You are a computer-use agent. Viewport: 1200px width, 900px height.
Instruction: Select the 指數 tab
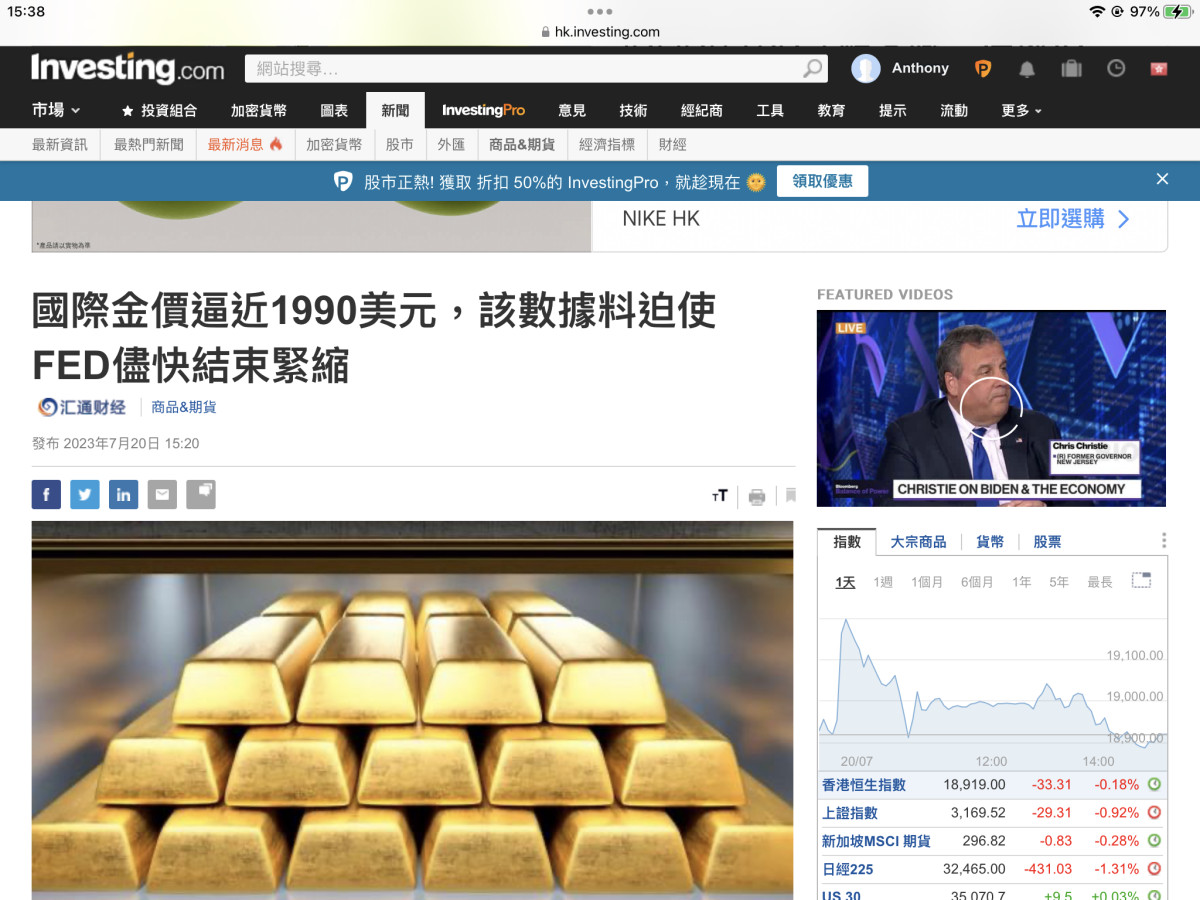(847, 542)
